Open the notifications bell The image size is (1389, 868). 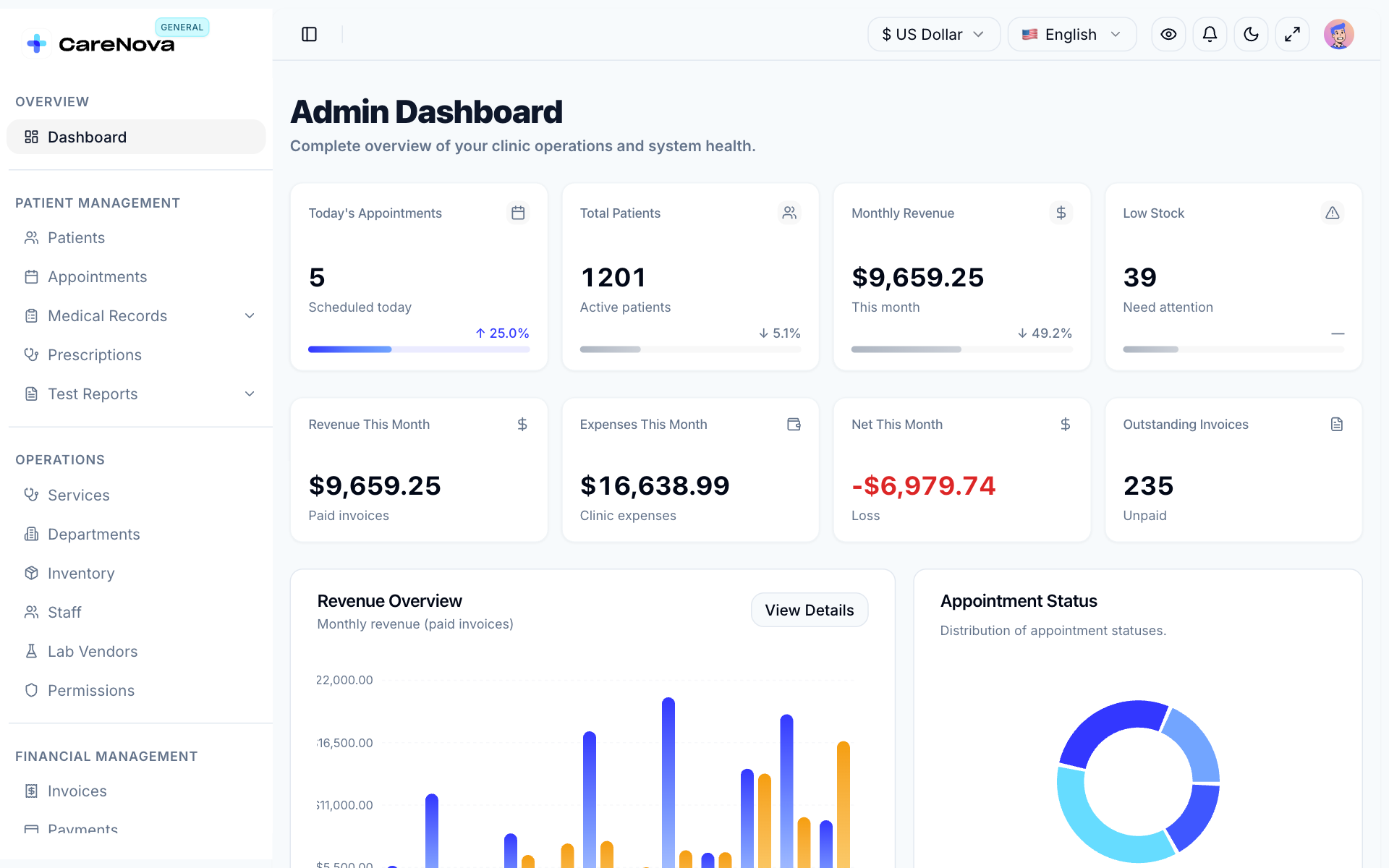[1210, 34]
